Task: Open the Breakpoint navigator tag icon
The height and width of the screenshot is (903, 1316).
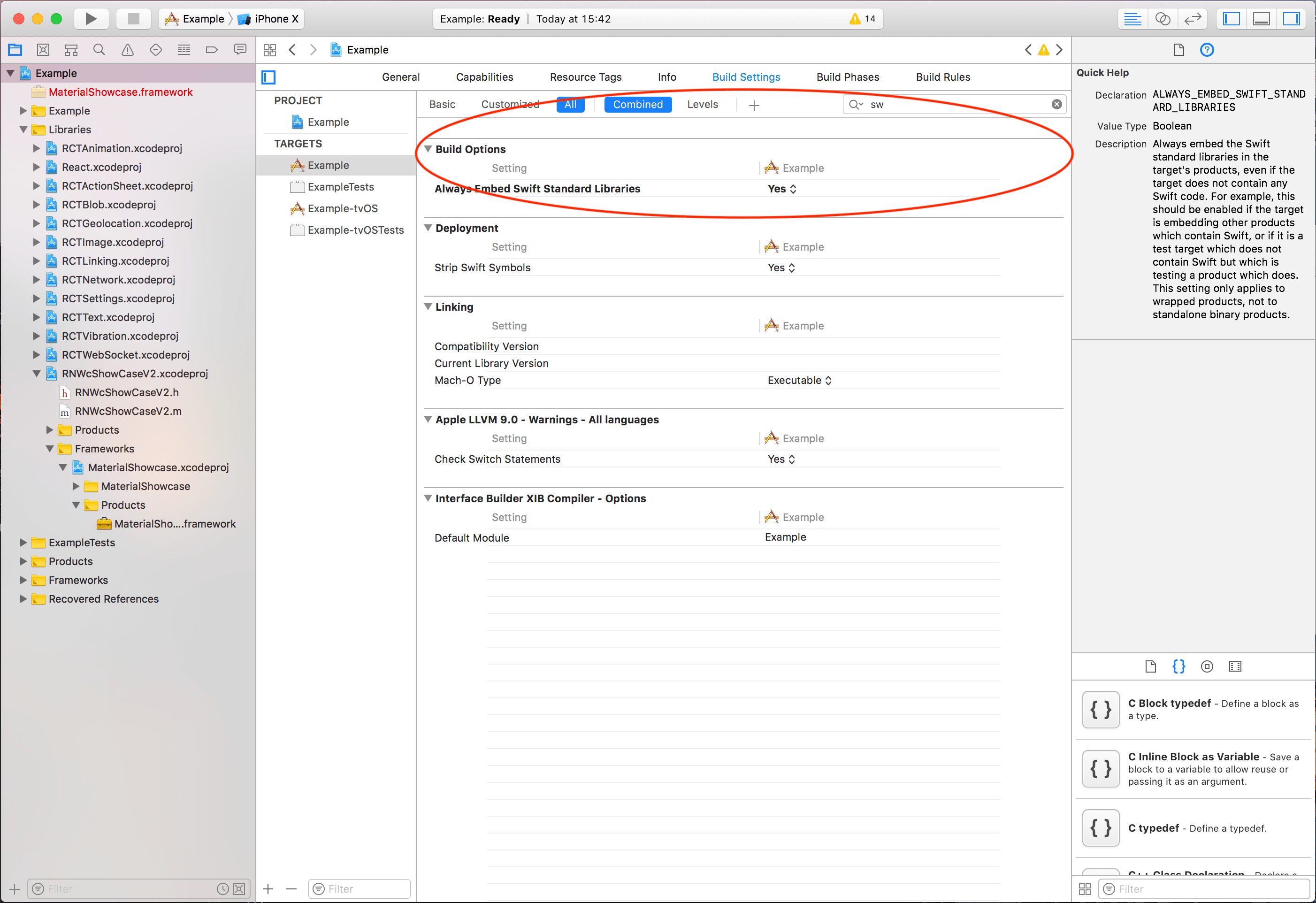Action: [212, 49]
